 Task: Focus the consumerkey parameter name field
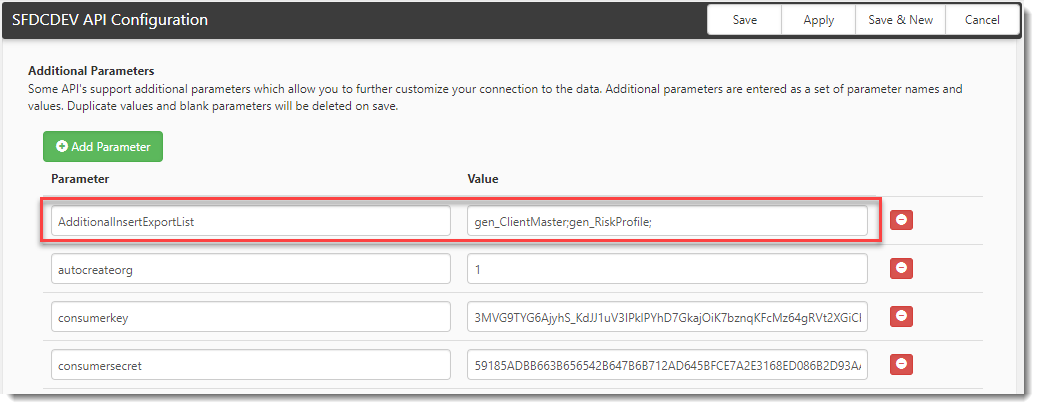point(251,318)
